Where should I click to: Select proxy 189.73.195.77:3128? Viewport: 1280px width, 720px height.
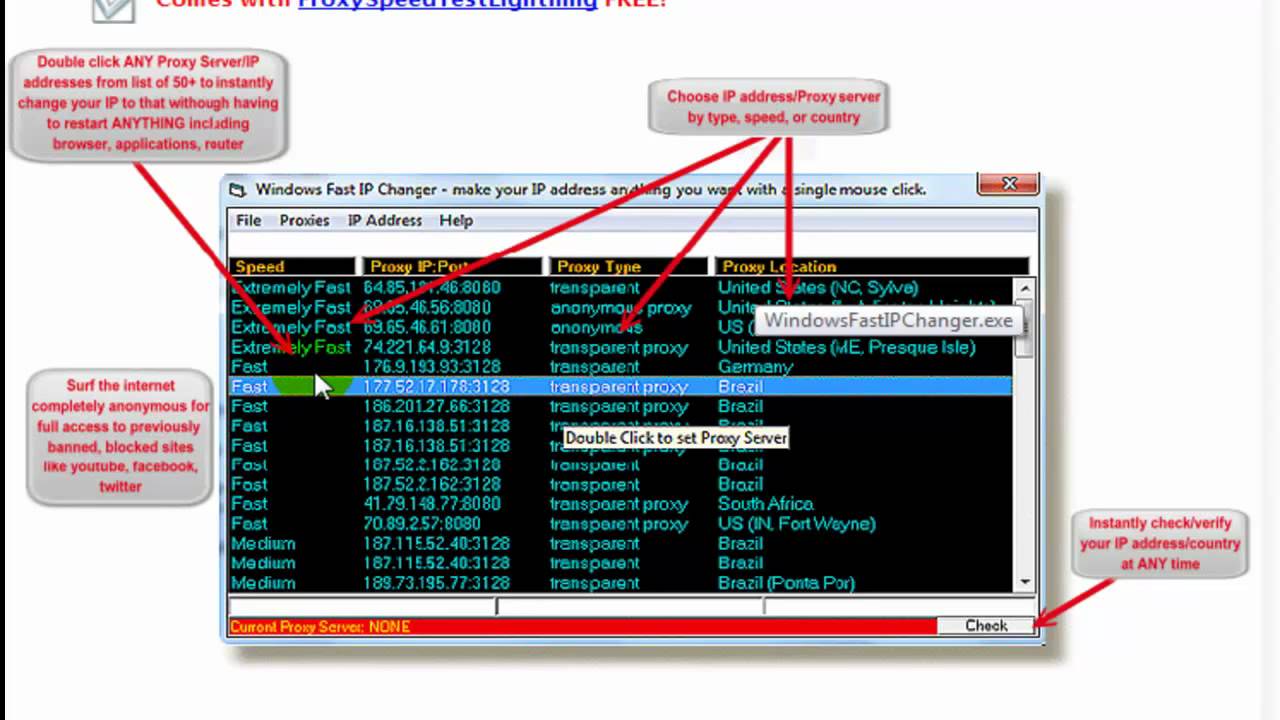click(436, 582)
